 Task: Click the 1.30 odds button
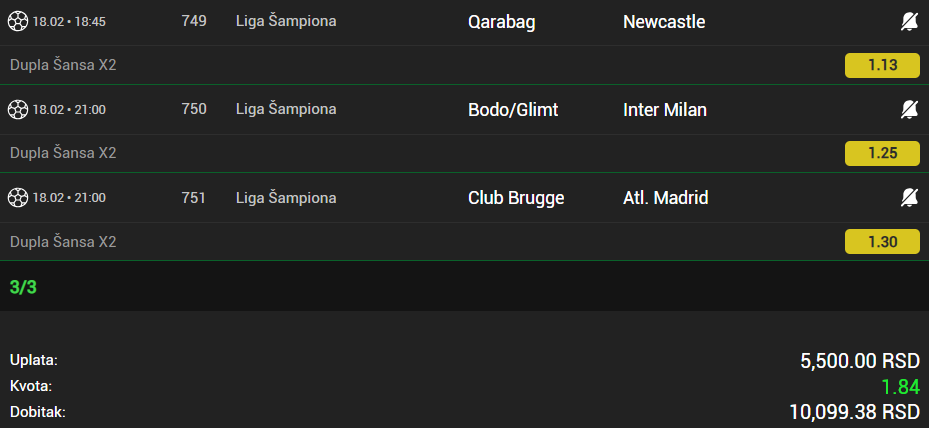[882, 241]
